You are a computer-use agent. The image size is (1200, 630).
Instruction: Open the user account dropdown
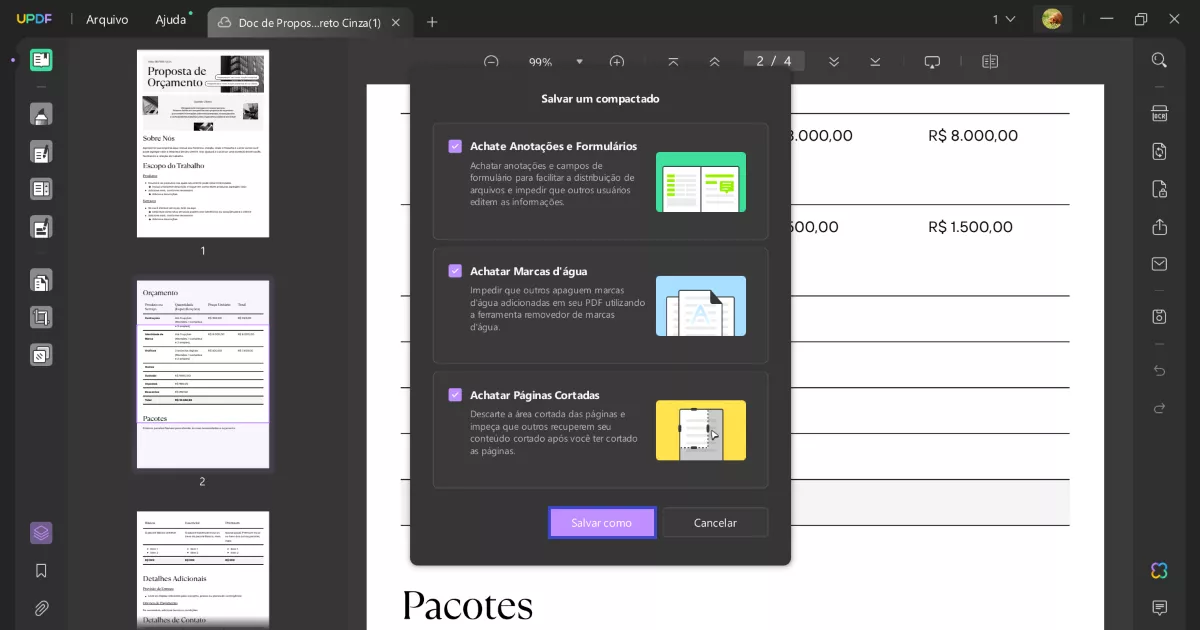tap(1052, 18)
